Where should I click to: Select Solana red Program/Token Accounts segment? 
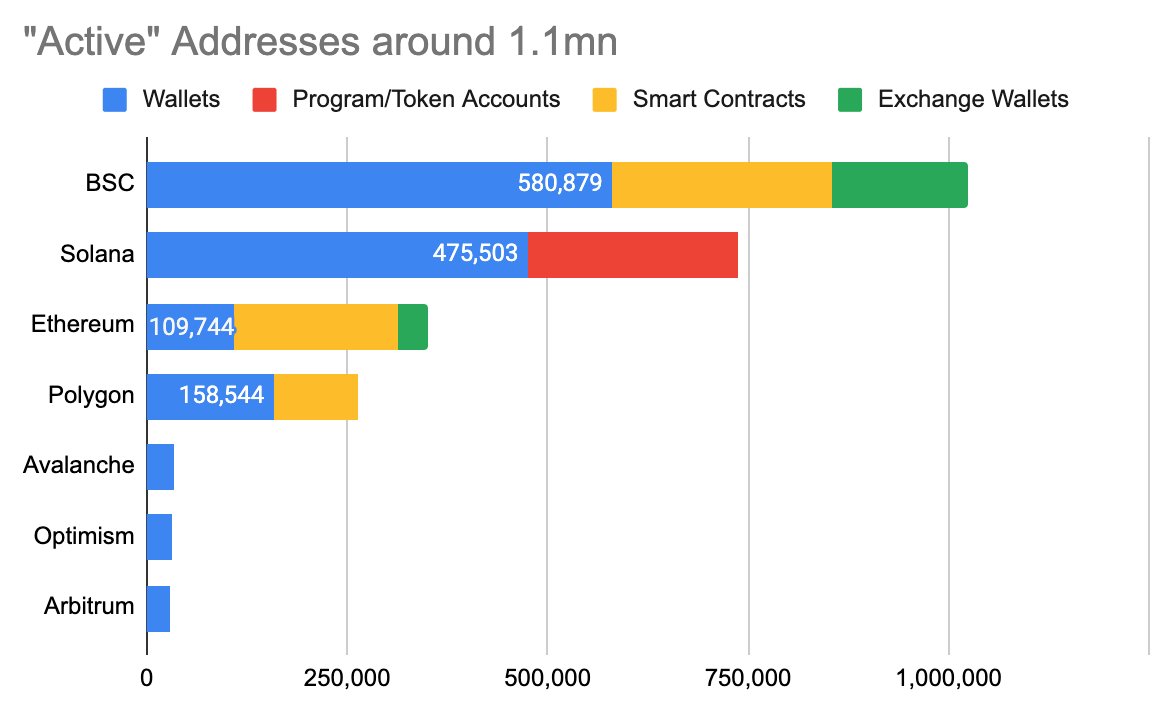click(x=633, y=255)
